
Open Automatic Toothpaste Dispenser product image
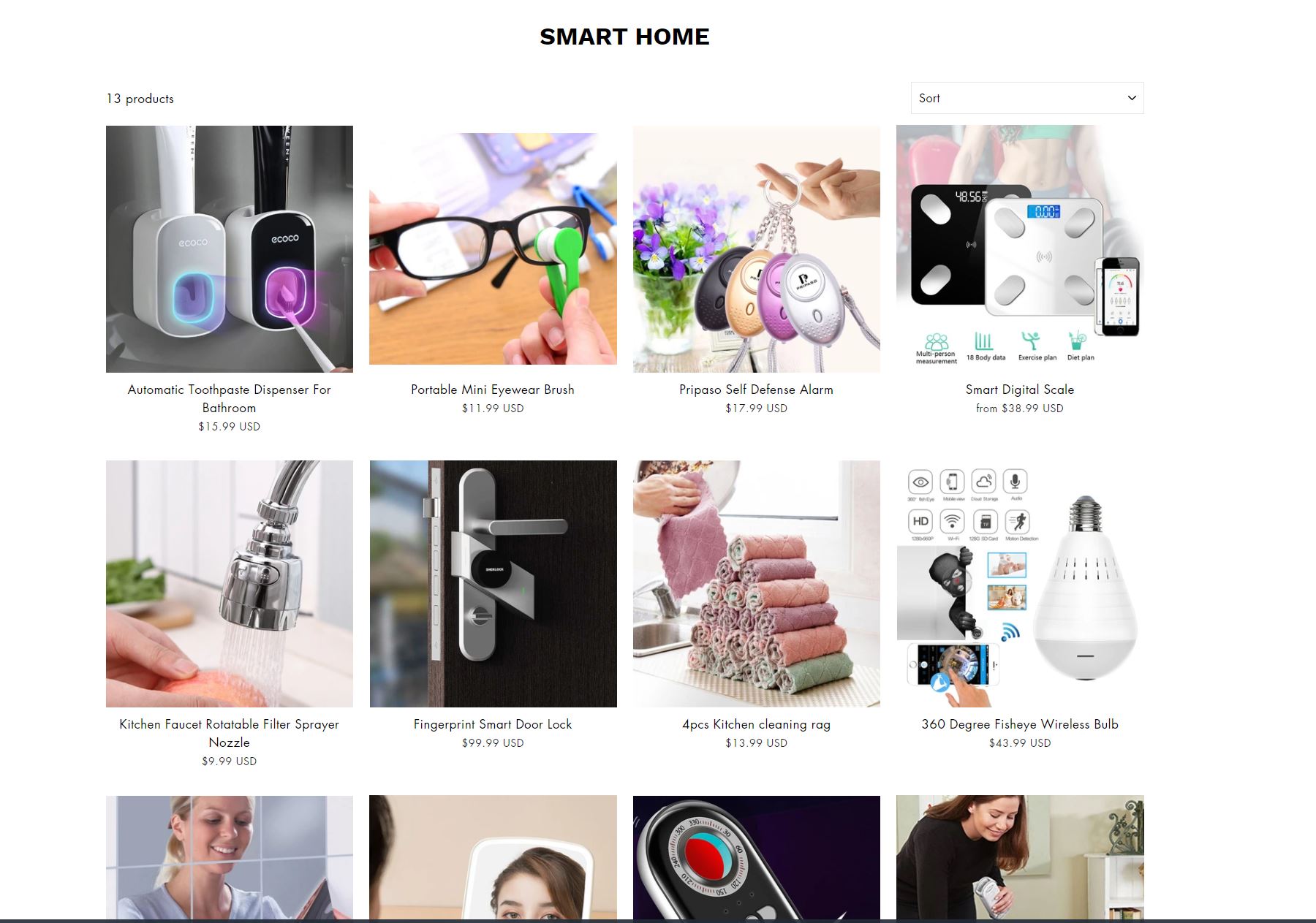pos(230,249)
